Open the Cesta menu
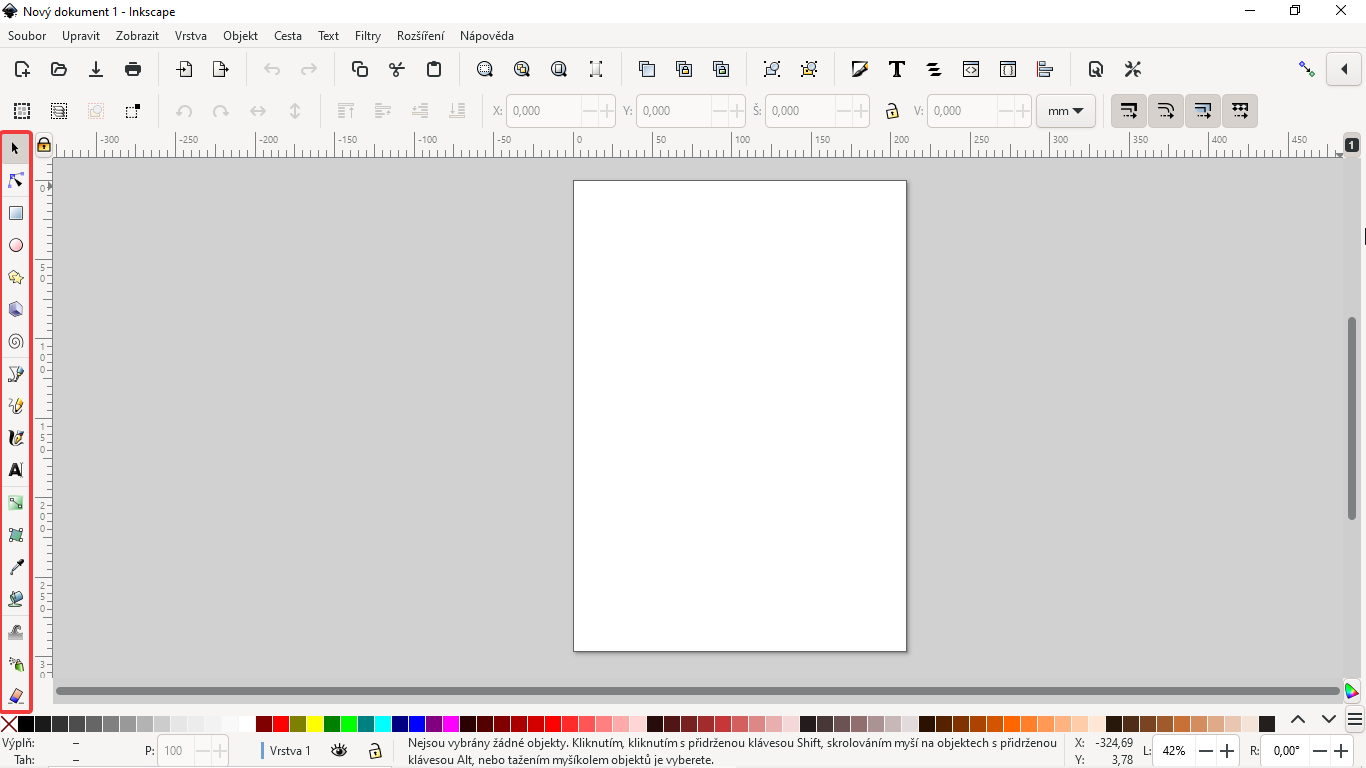The width and height of the screenshot is (1366, 768). (x=288, y=36)
